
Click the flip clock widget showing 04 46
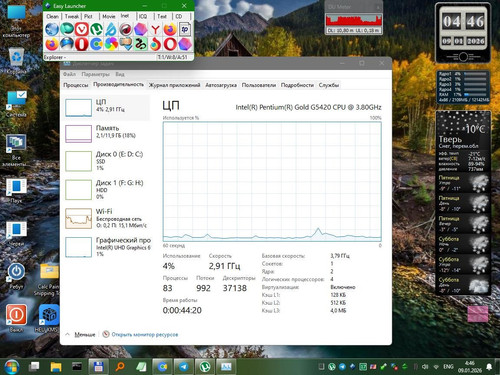463,32
